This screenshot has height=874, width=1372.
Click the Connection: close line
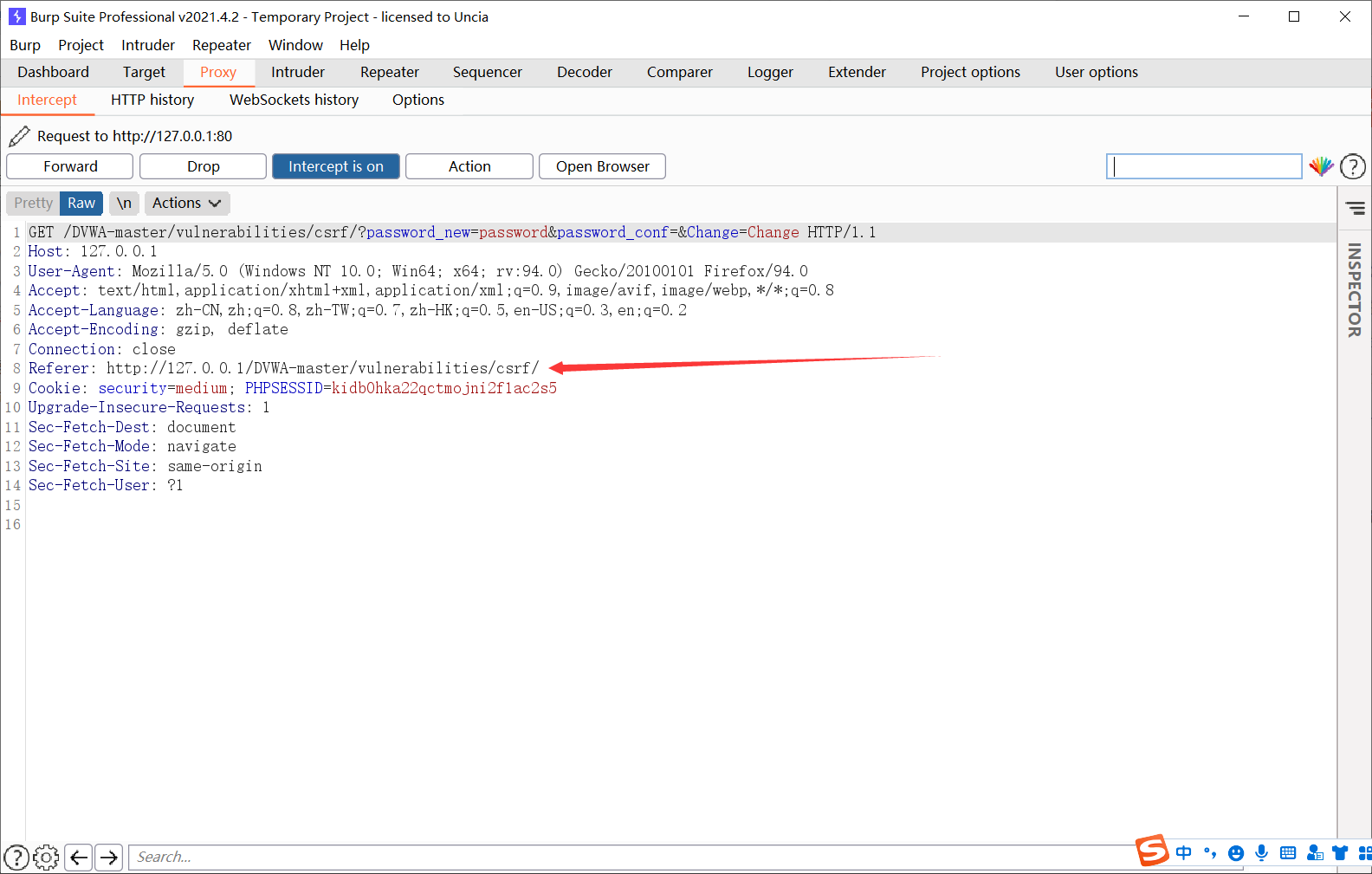(x=102, y=349)
